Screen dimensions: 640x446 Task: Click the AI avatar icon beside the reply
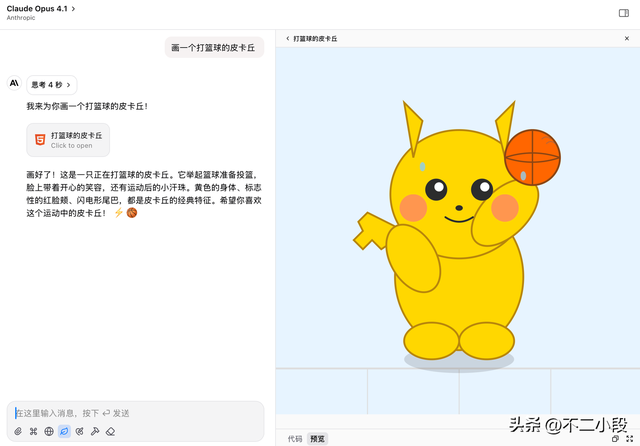14,83
